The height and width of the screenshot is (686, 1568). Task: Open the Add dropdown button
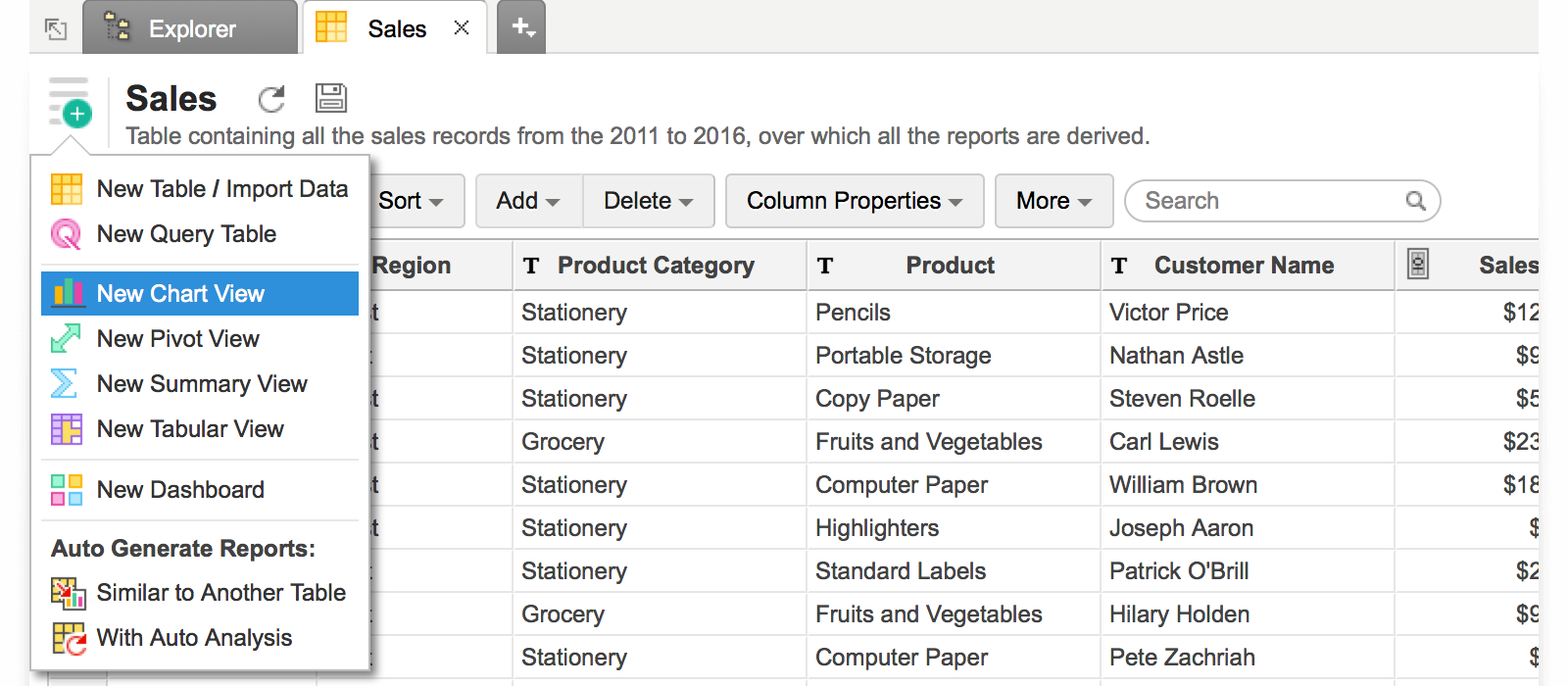[528, 201]
